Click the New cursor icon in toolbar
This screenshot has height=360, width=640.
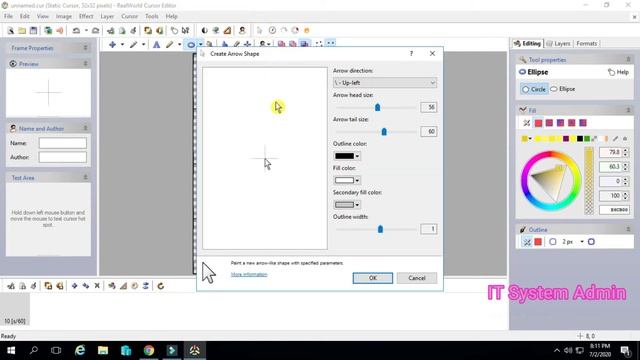[x=11, y=31]
